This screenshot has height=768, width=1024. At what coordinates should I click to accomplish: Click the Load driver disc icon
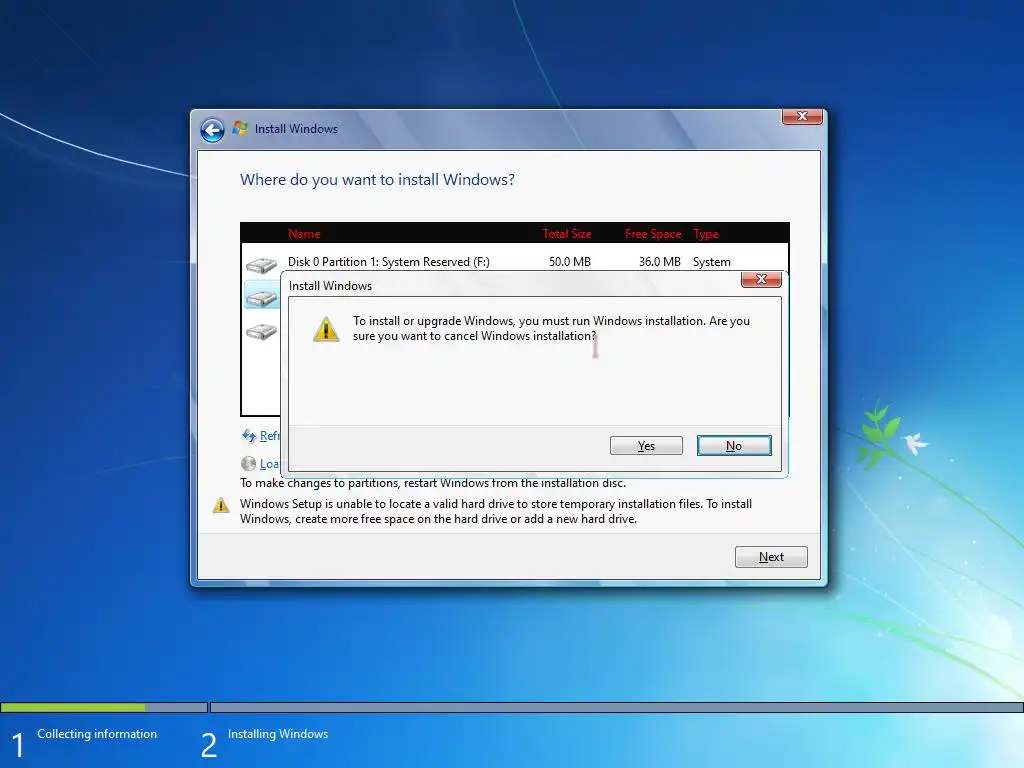(x=248, y=464)
